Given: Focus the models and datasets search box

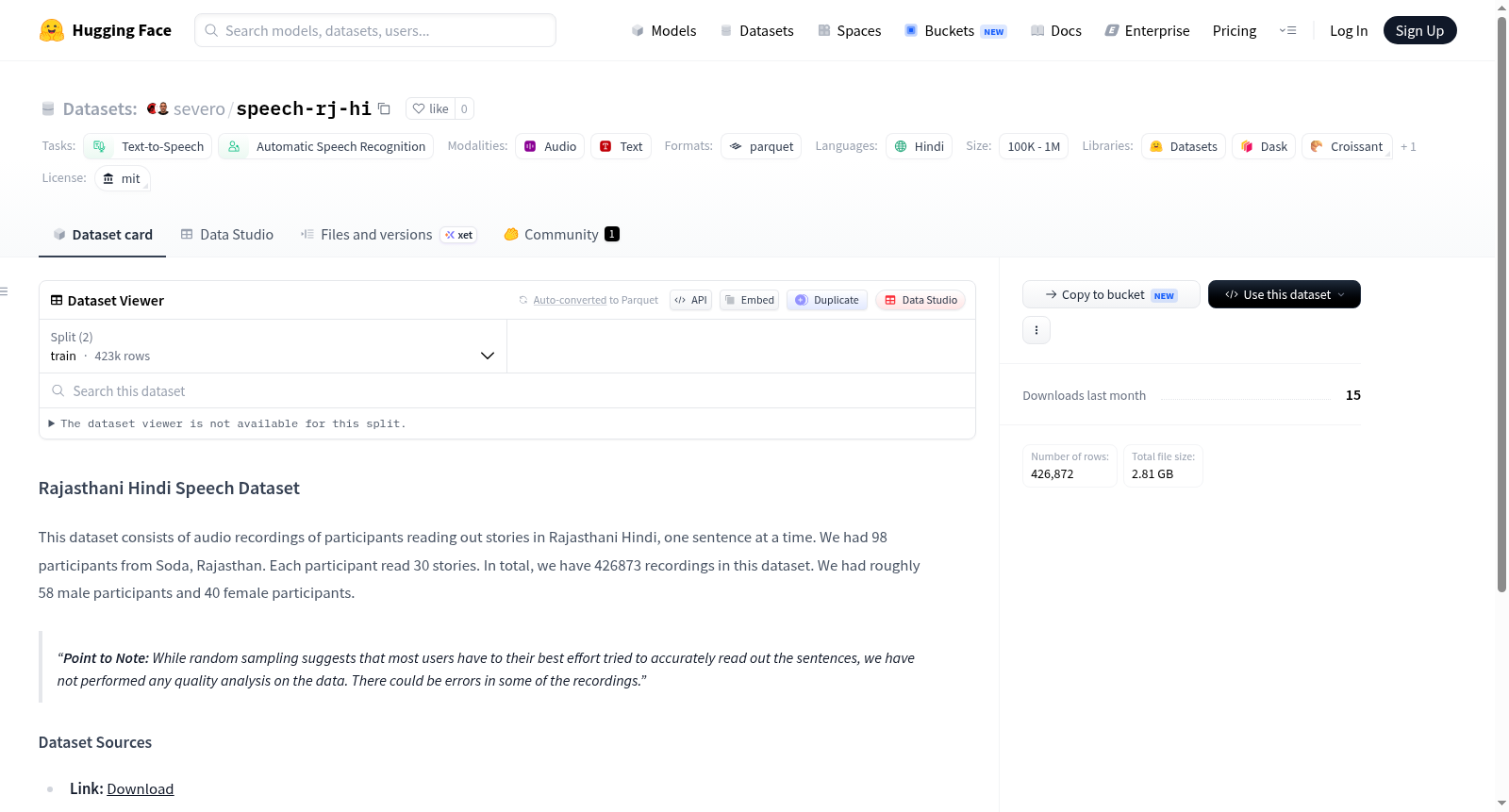Looking at the screenshot, I should click(x=375, y=30).
